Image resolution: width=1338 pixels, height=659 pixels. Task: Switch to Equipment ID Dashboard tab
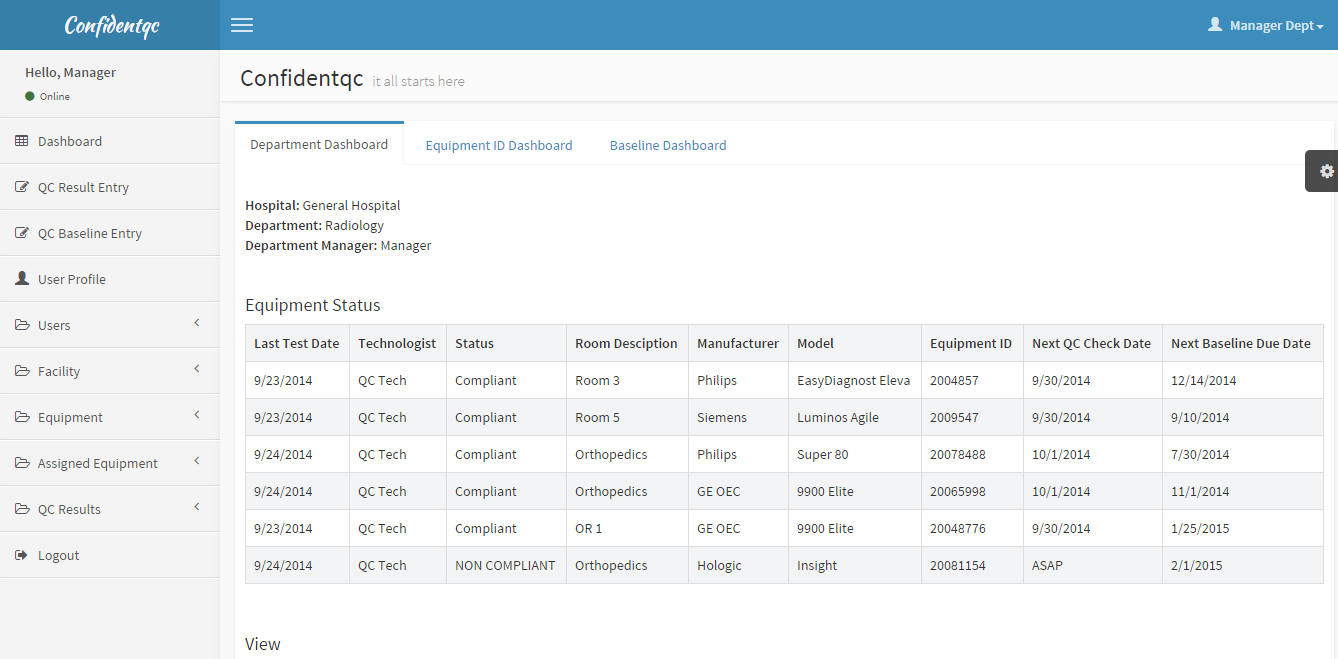click(x=499, y=145)
